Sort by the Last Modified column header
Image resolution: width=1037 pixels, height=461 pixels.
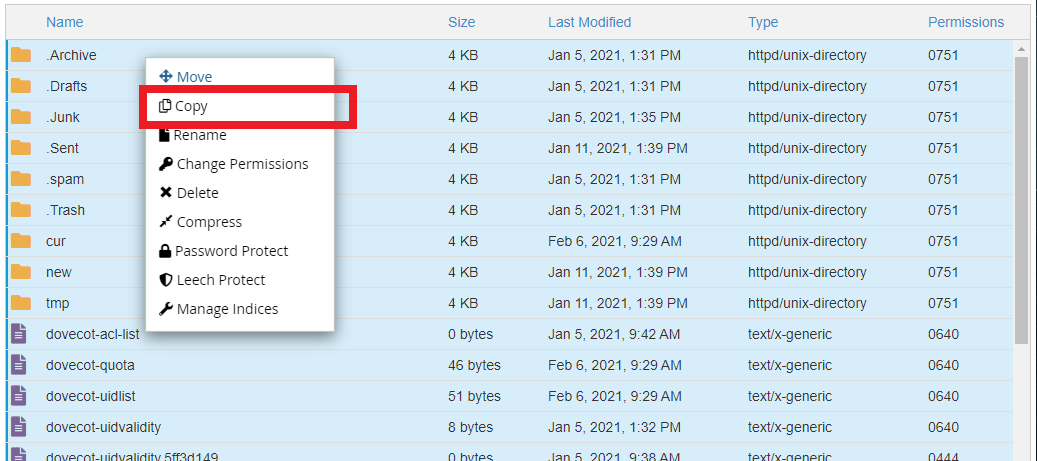(x=589, y=22)
